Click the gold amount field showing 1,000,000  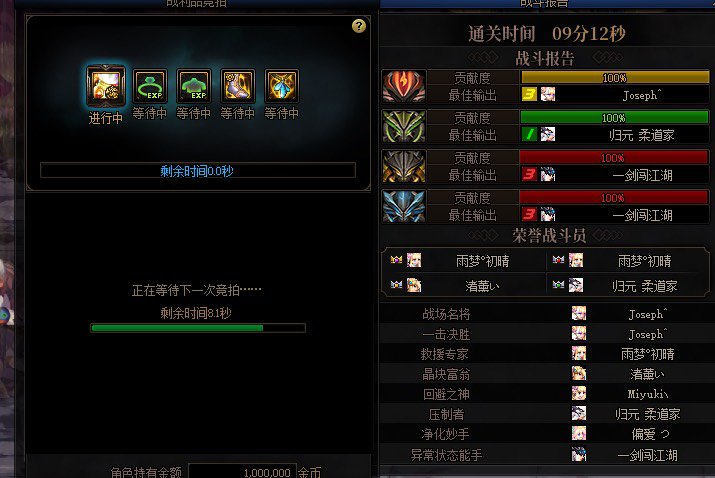pos(243,471)
